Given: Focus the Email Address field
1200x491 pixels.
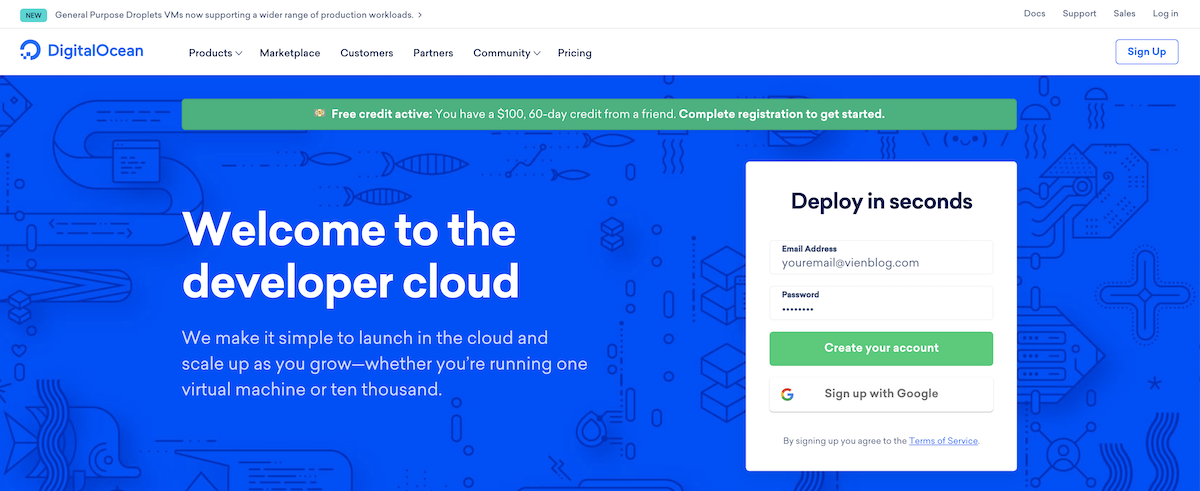Looking at the screenshot, I should pos(881,257).
